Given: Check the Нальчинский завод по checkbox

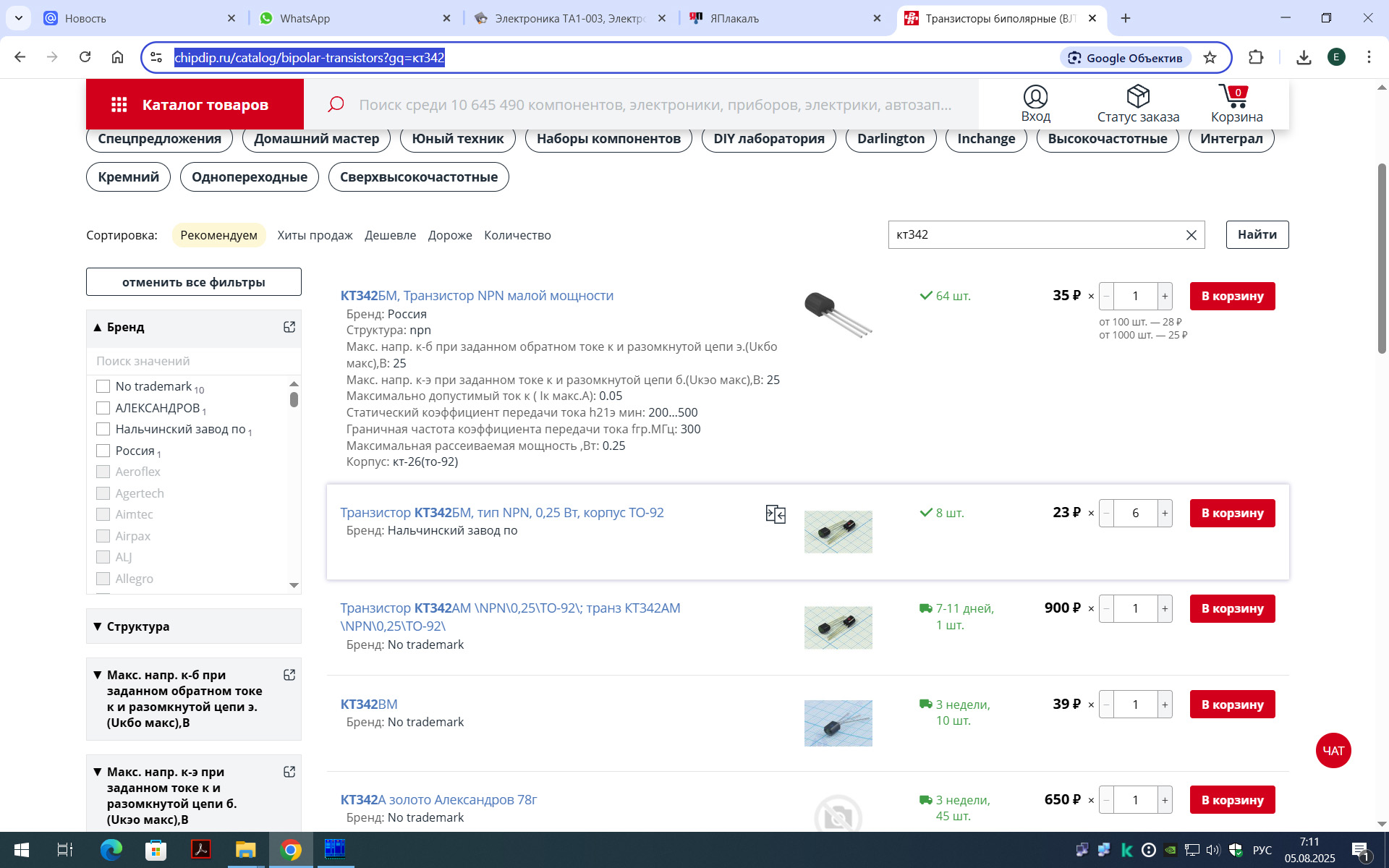Looking at the screenshot, I should (103, 429).
